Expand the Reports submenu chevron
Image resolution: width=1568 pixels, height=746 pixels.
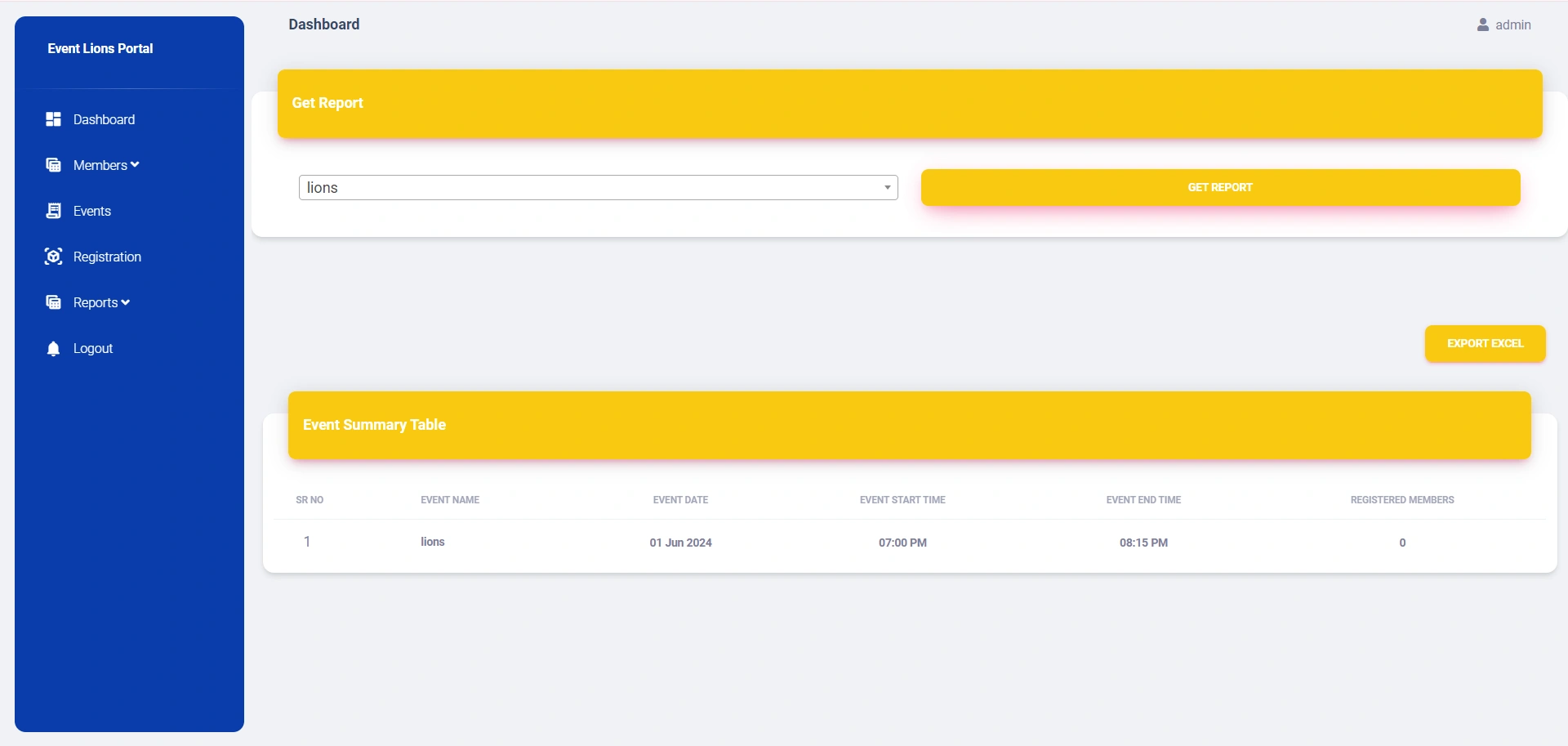pyautogui.click(x=125, y=302)
